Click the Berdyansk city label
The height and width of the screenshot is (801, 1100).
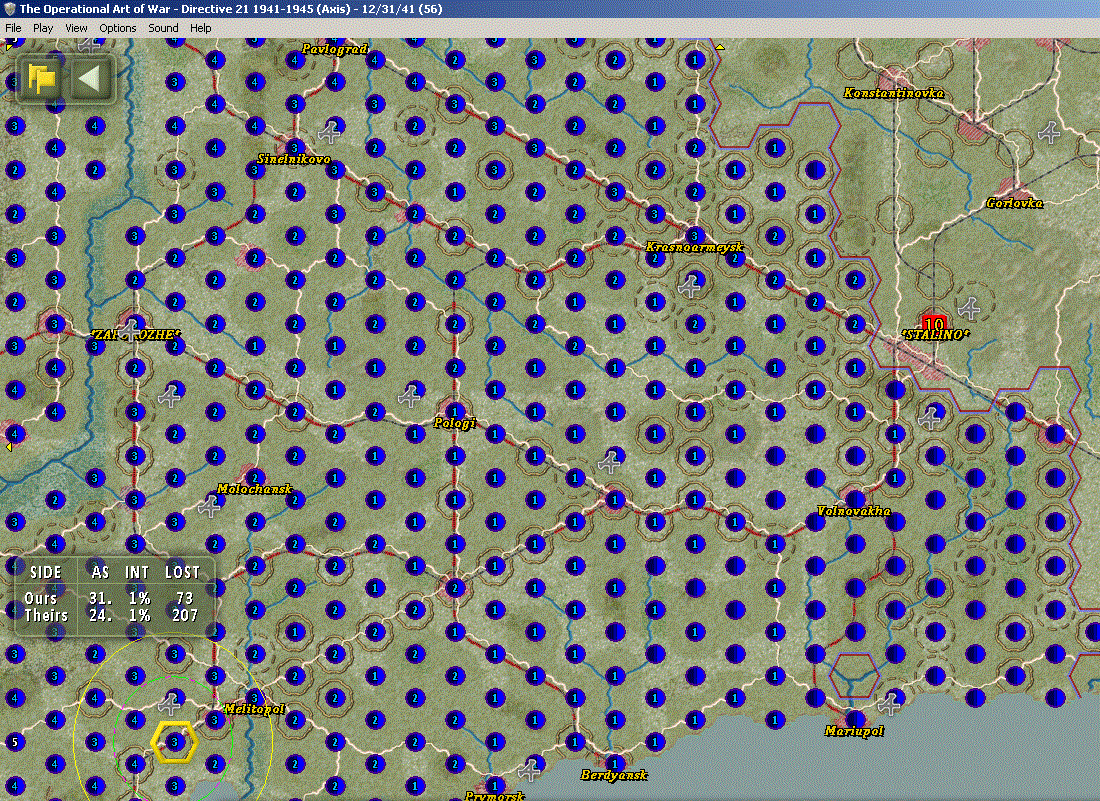(614, 775)
